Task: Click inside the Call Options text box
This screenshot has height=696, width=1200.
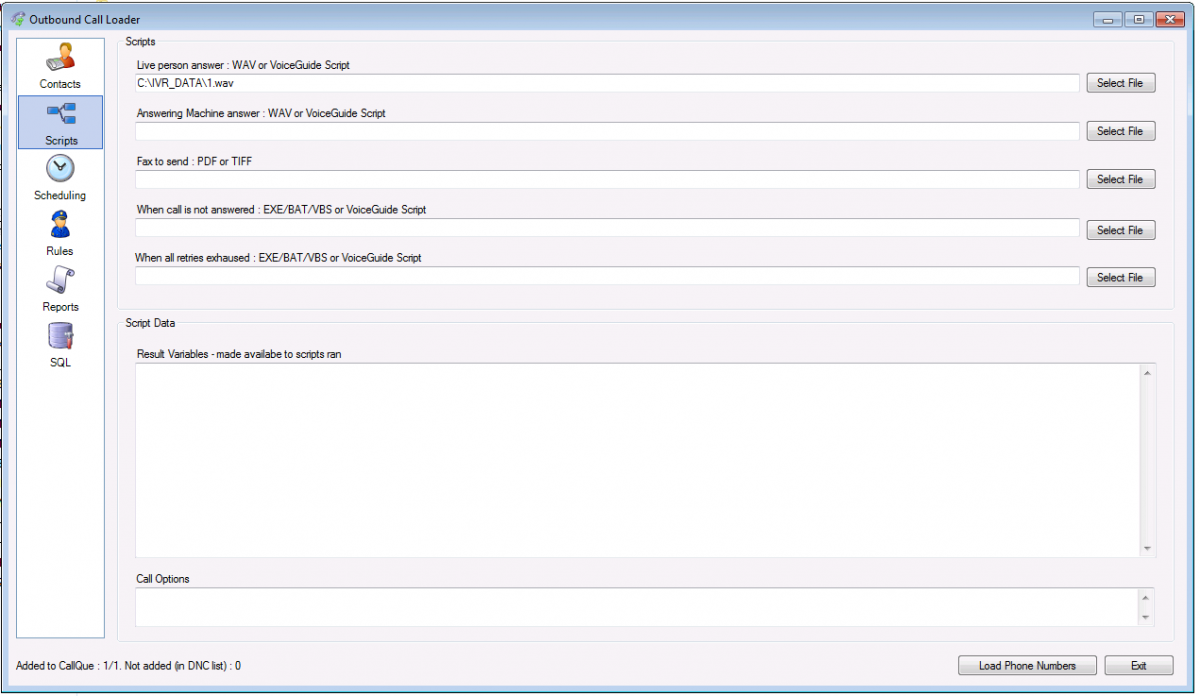Action: click(637, 607)
